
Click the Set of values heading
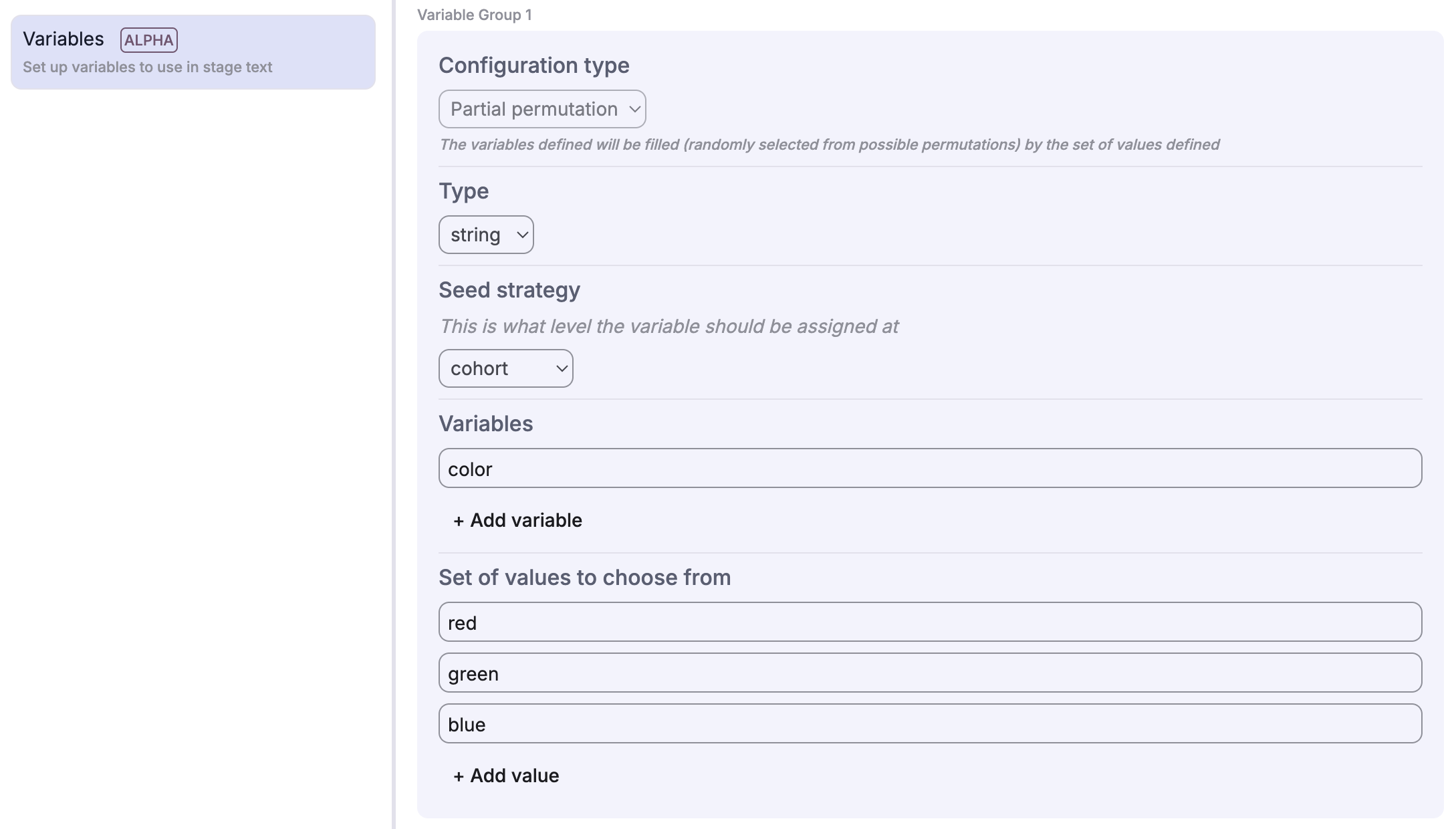[585, 577]
